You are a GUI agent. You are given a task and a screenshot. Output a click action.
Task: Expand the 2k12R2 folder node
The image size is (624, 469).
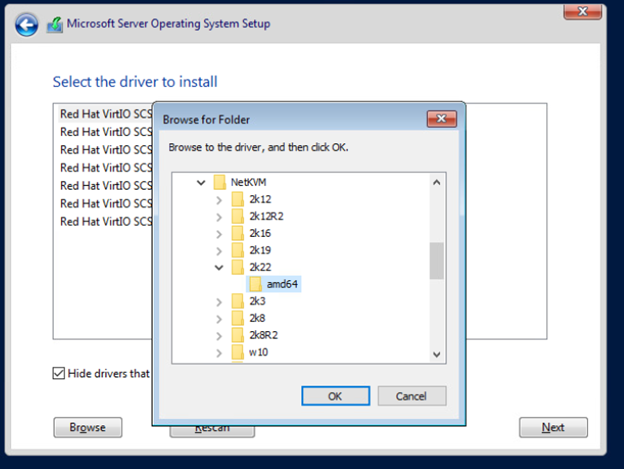pos(219,217)
